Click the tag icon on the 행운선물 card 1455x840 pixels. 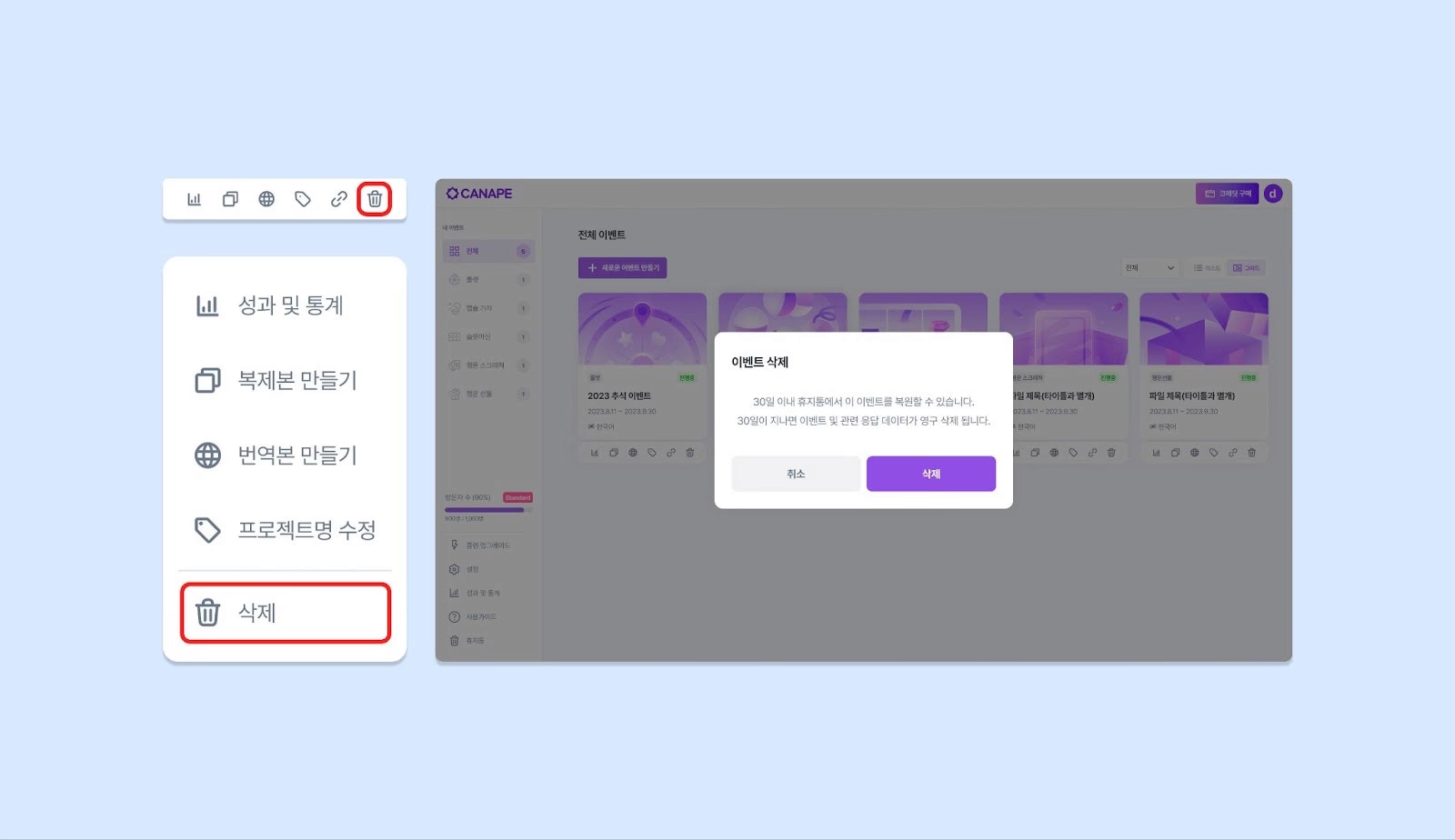point(1214,453)
